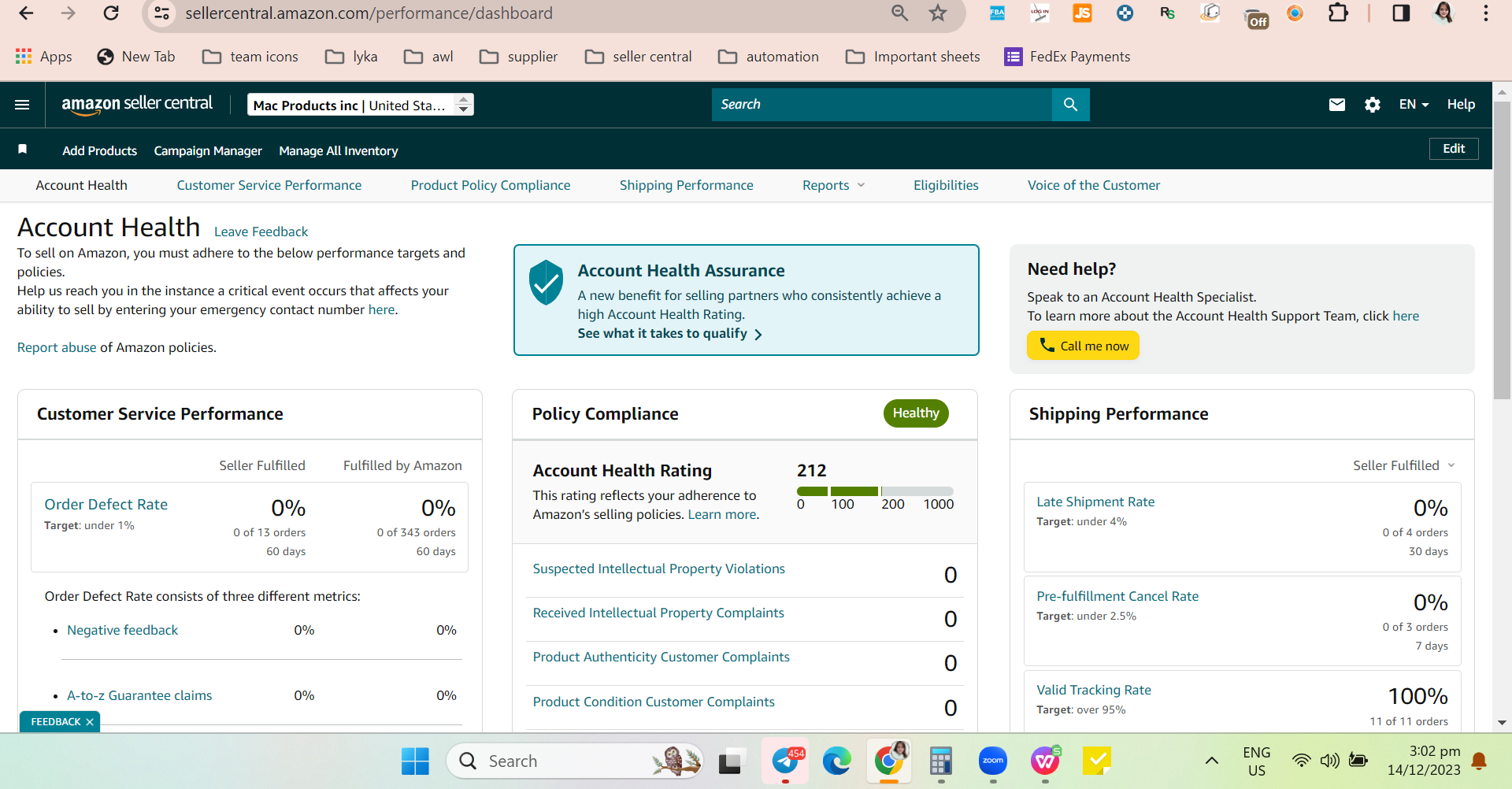Open the Shipping Performance tab
The height and width of the screenshot is (789, 1512).
tap(686, 186)
